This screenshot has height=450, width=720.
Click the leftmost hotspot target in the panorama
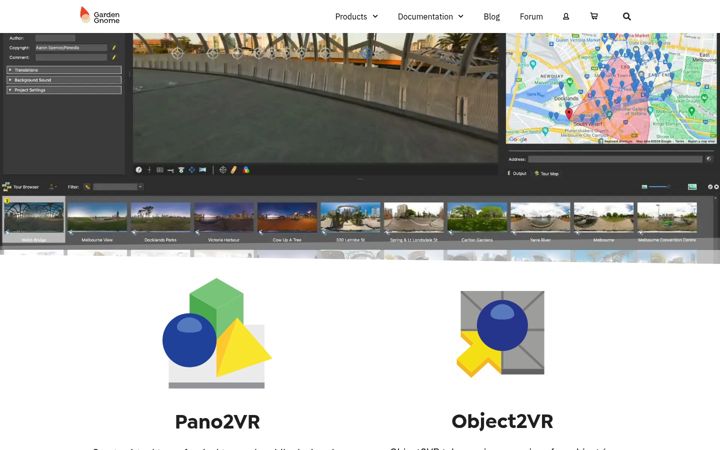[x=177, y=54]
